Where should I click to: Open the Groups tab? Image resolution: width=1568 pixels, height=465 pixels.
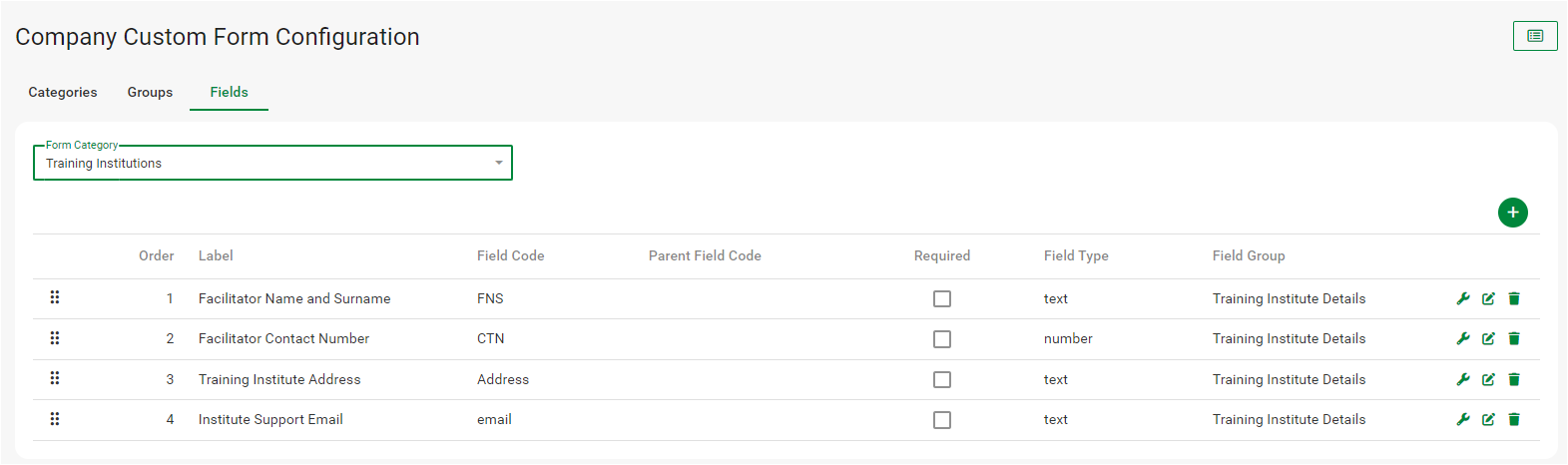click(150, 92)
